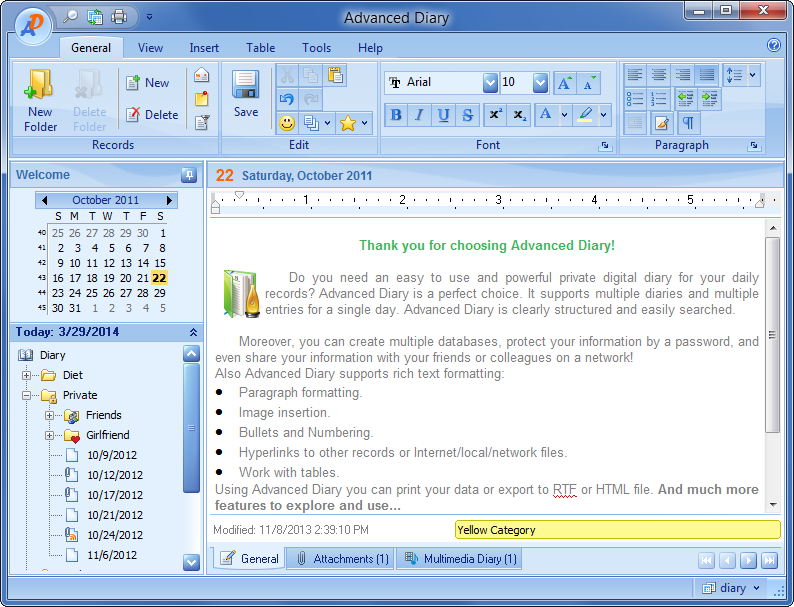Open the Tools ribbon tab

[x=316, y=48]
